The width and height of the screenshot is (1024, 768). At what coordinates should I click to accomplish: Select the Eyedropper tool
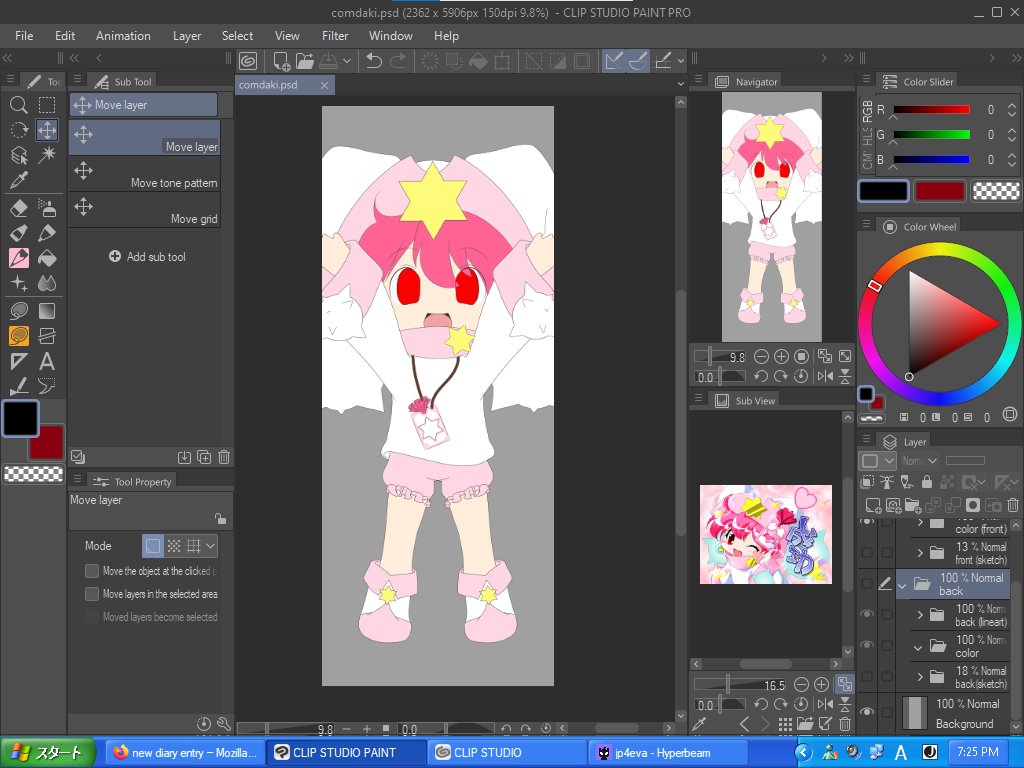[18, 181]
